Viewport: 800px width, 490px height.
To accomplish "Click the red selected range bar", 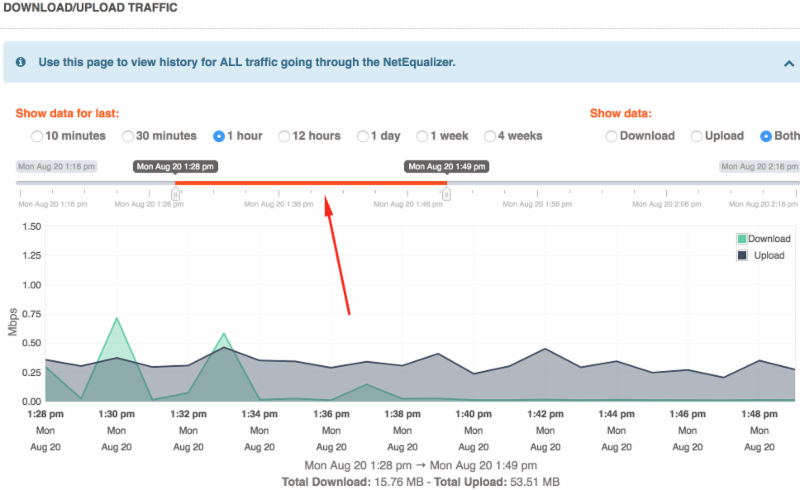I will [311, 183].
